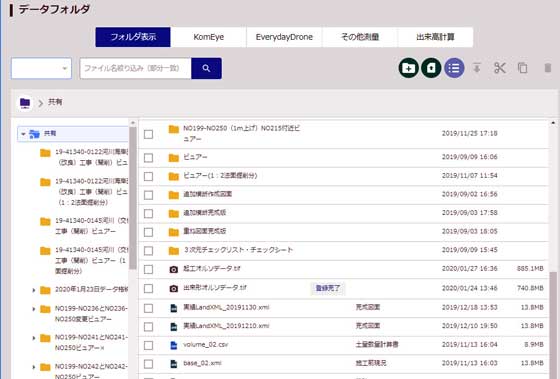
Task: Click folder icon of row dated 2019/09/02 16:56
Action: click(174, 195)
